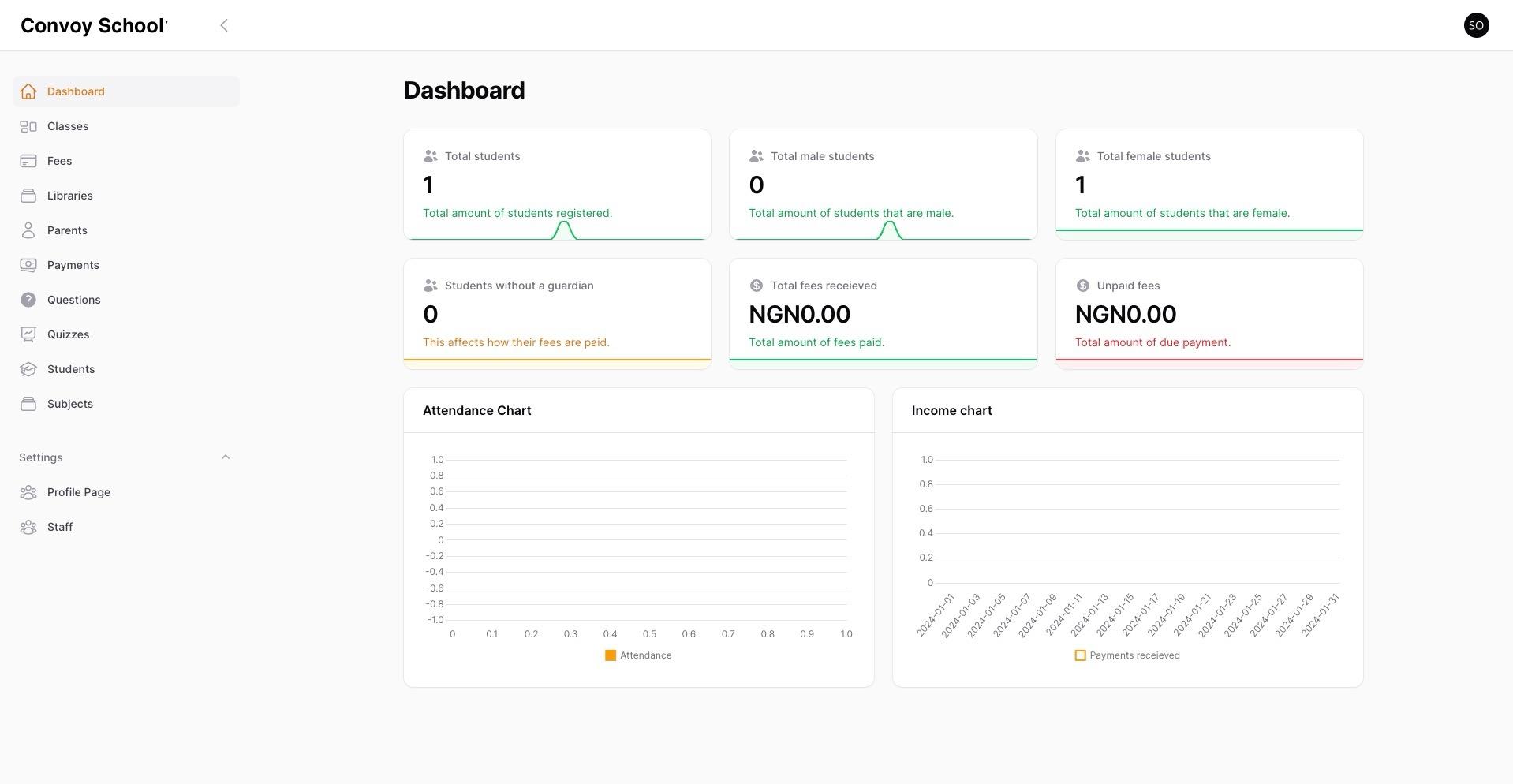Open the Questions page
Viewport: 1513px width, 784px height.
(x=126, y=300)
